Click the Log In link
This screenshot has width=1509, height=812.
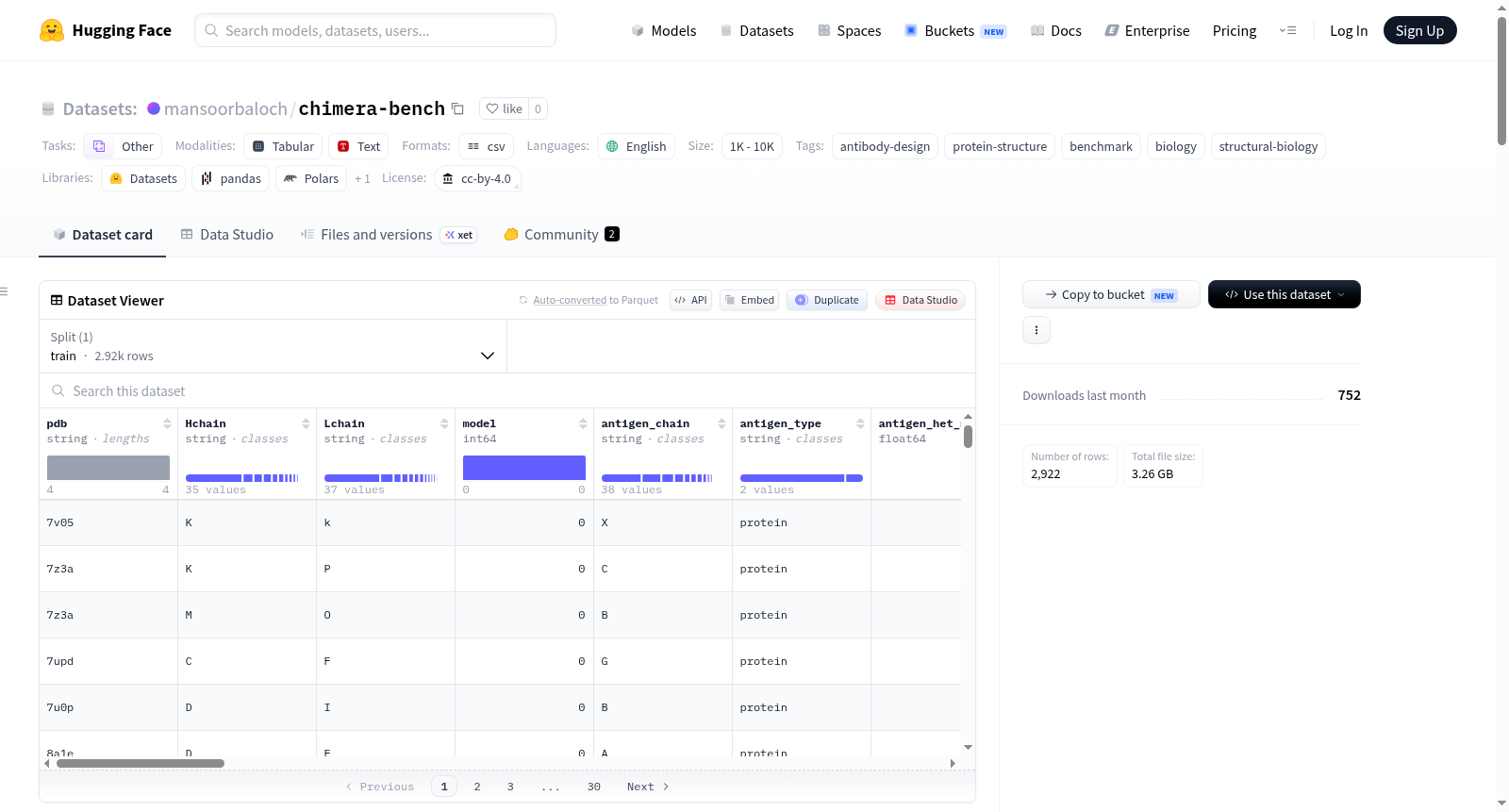point(1349,30)
